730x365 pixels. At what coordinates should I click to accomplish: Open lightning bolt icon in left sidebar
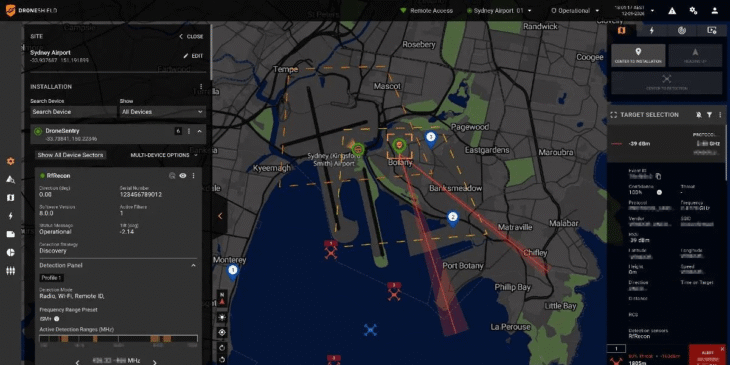pyautogui.click(x=10, y=216)
